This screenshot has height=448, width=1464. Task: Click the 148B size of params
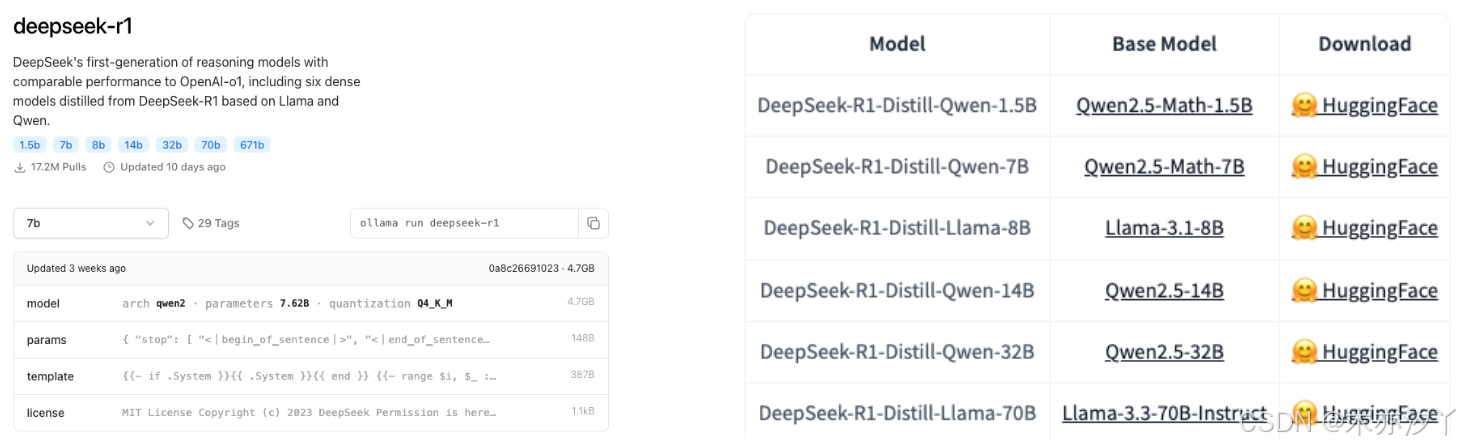coord(583,340)
